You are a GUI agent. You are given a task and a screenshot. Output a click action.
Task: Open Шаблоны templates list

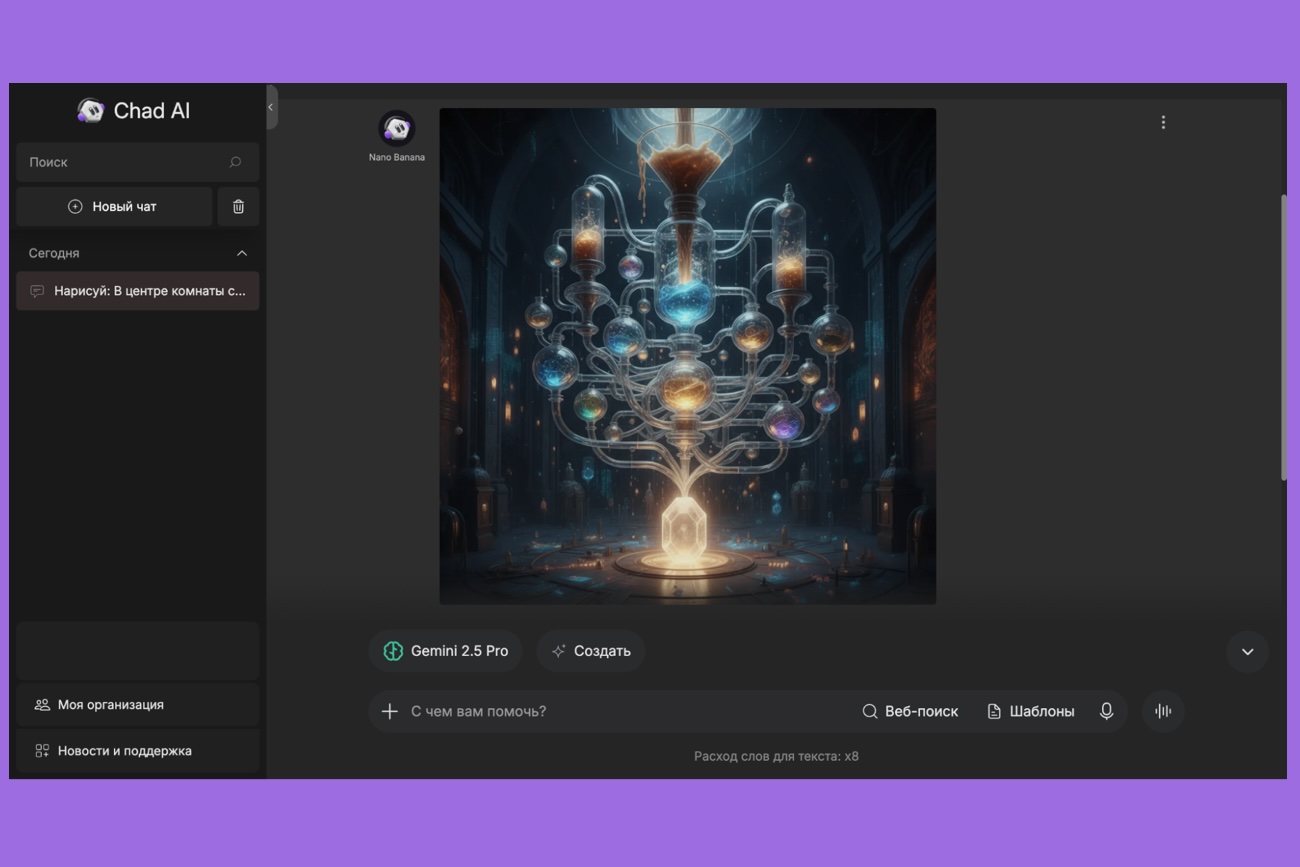point(1031,711)
